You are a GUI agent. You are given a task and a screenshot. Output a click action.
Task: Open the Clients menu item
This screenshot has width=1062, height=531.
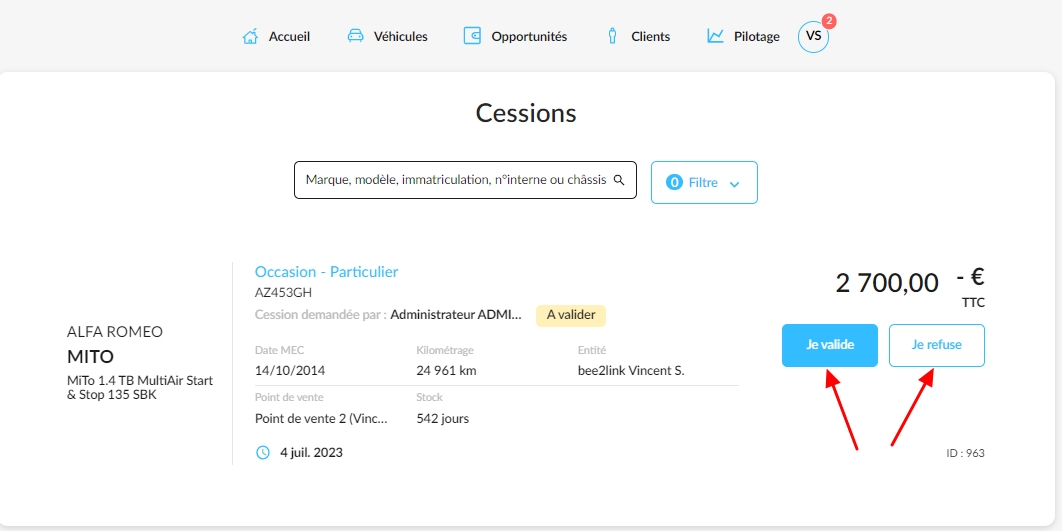[650, 37]
